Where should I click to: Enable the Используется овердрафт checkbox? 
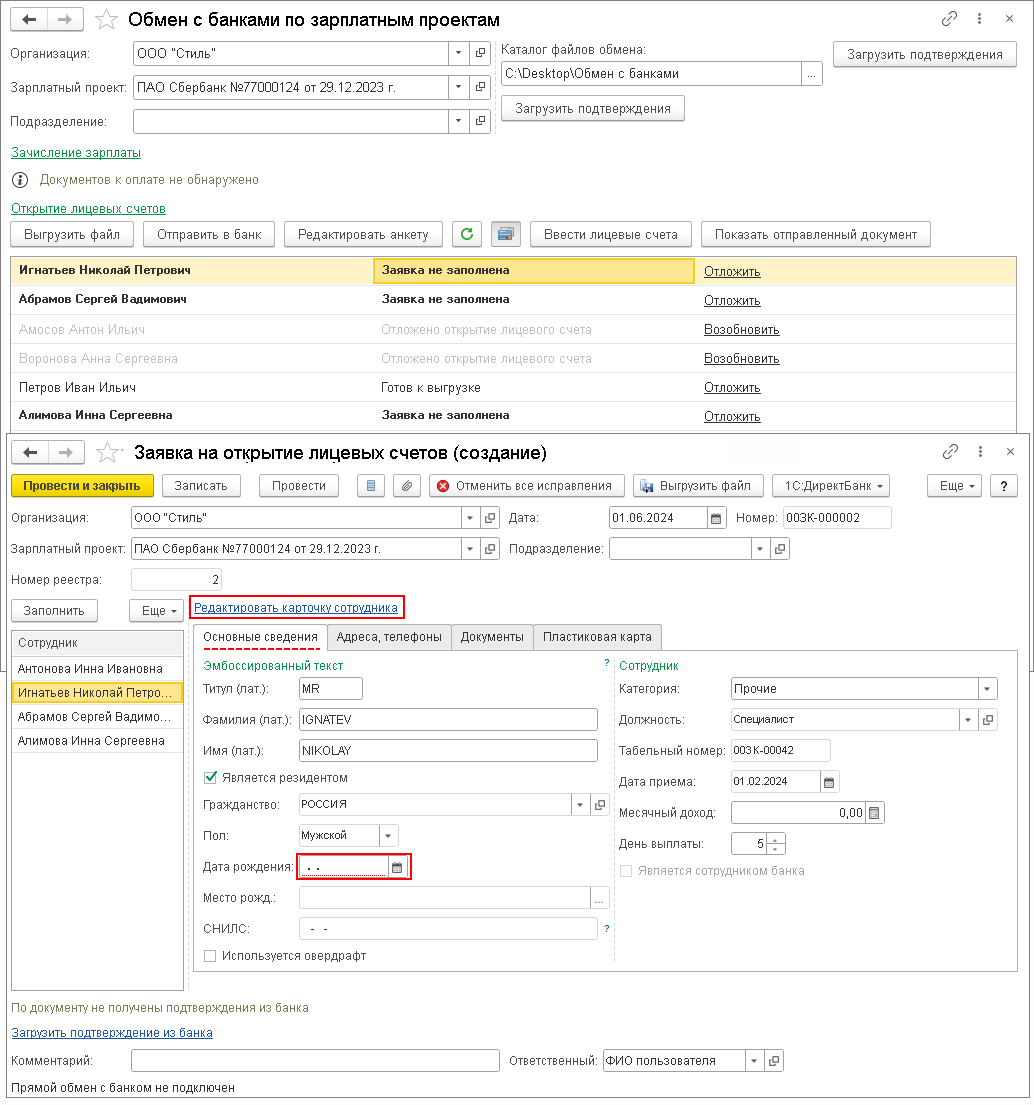tap(210, 956)
